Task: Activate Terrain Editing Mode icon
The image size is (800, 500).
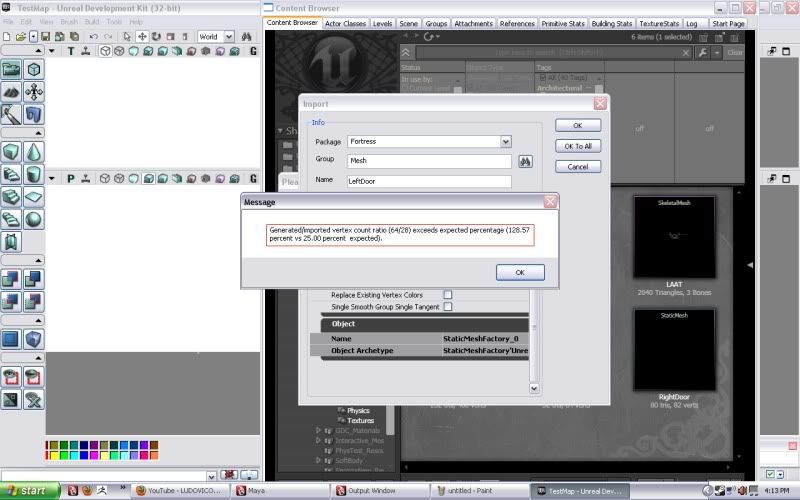Action: [11, 91]
